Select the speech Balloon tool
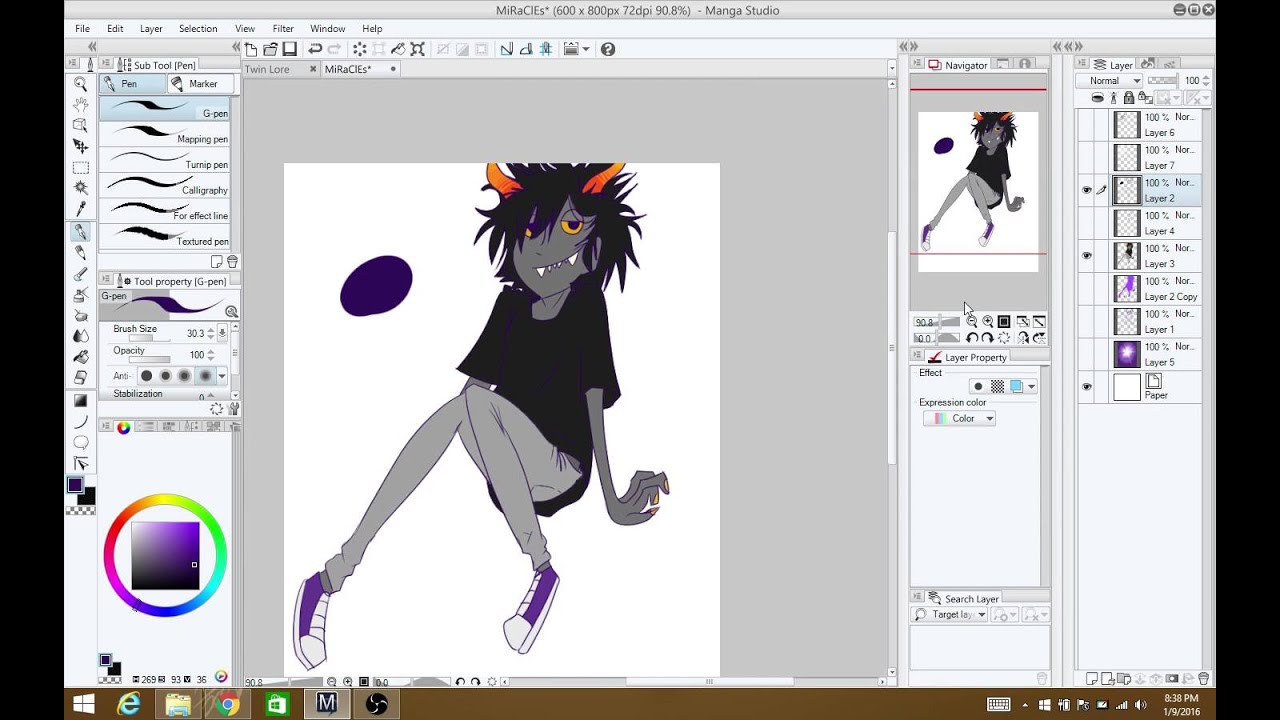This screenshot has width=1280, height=720. click(80, 442)
